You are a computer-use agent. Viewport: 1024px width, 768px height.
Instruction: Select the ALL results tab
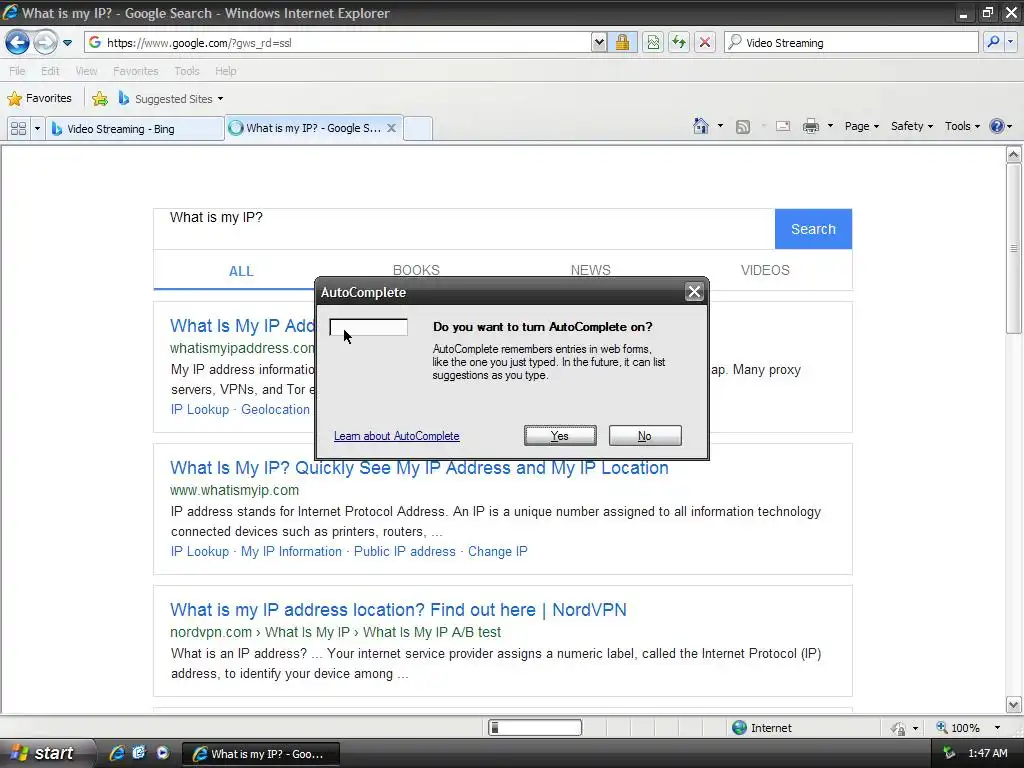point(241,271)
